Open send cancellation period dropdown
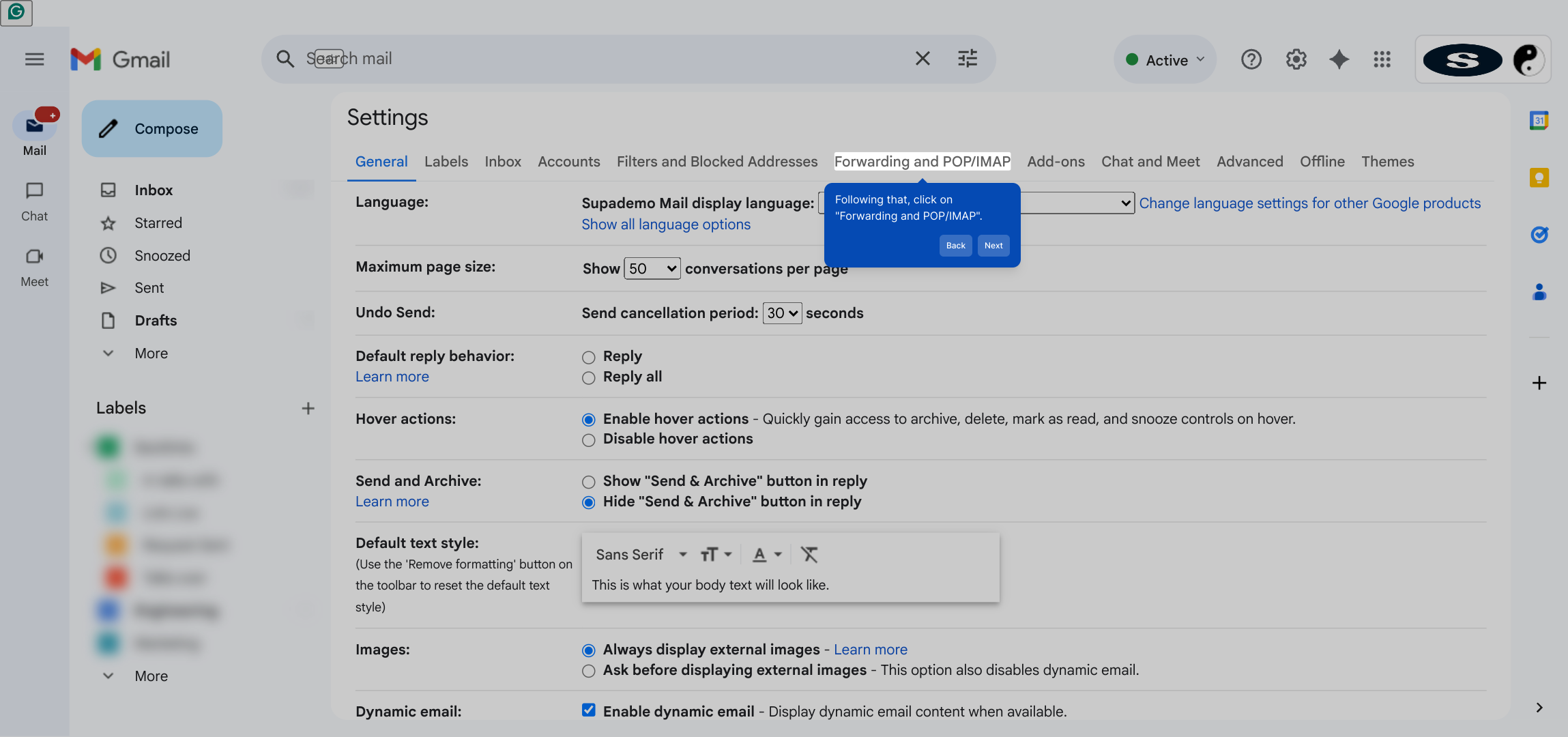This screenshot has width=1568, height=737. pyautogui.click(x=782, y=313)
